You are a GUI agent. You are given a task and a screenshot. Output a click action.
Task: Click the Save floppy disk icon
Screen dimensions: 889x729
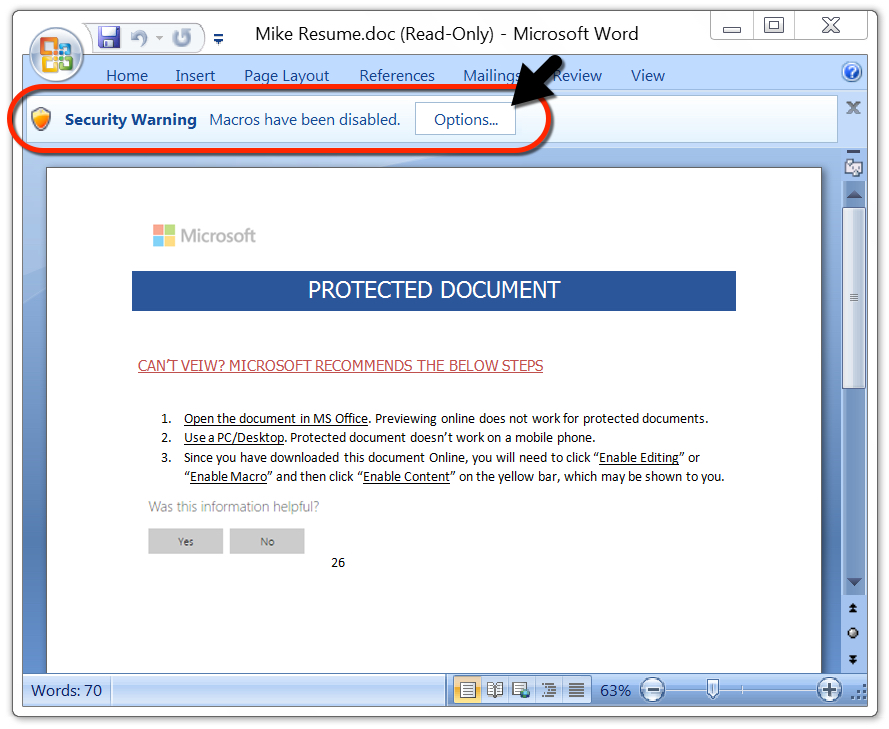[109, 37]
